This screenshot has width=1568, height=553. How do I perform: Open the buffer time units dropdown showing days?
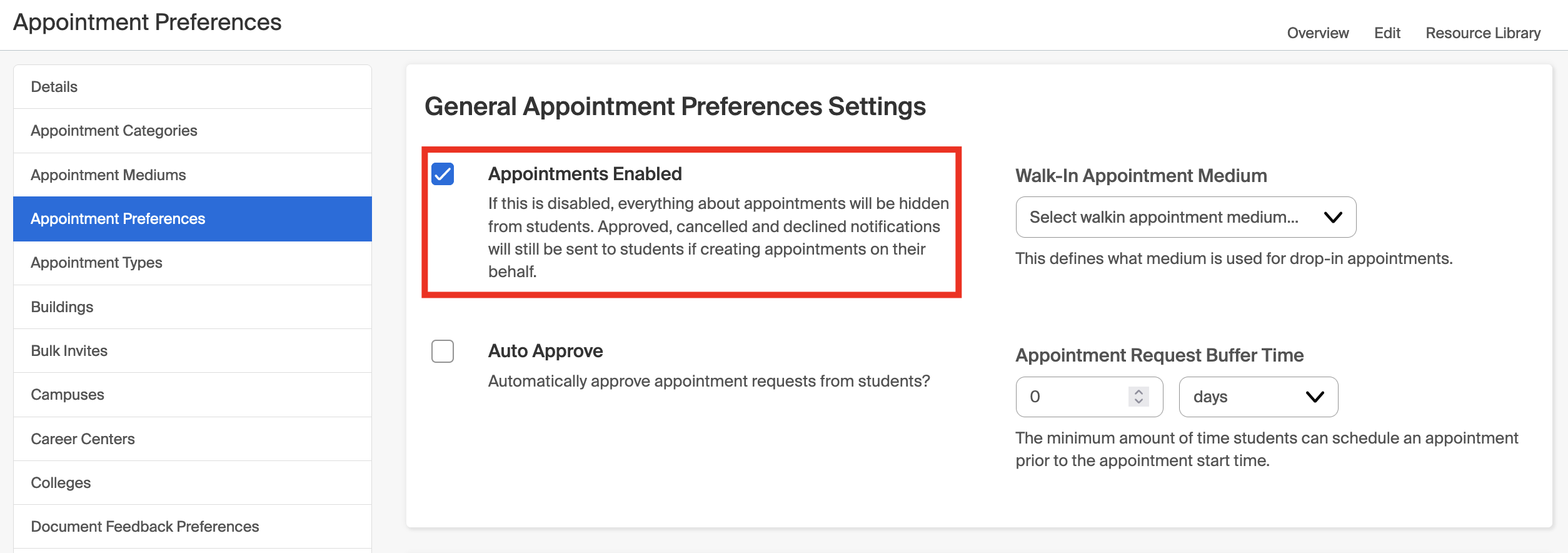1258,397
